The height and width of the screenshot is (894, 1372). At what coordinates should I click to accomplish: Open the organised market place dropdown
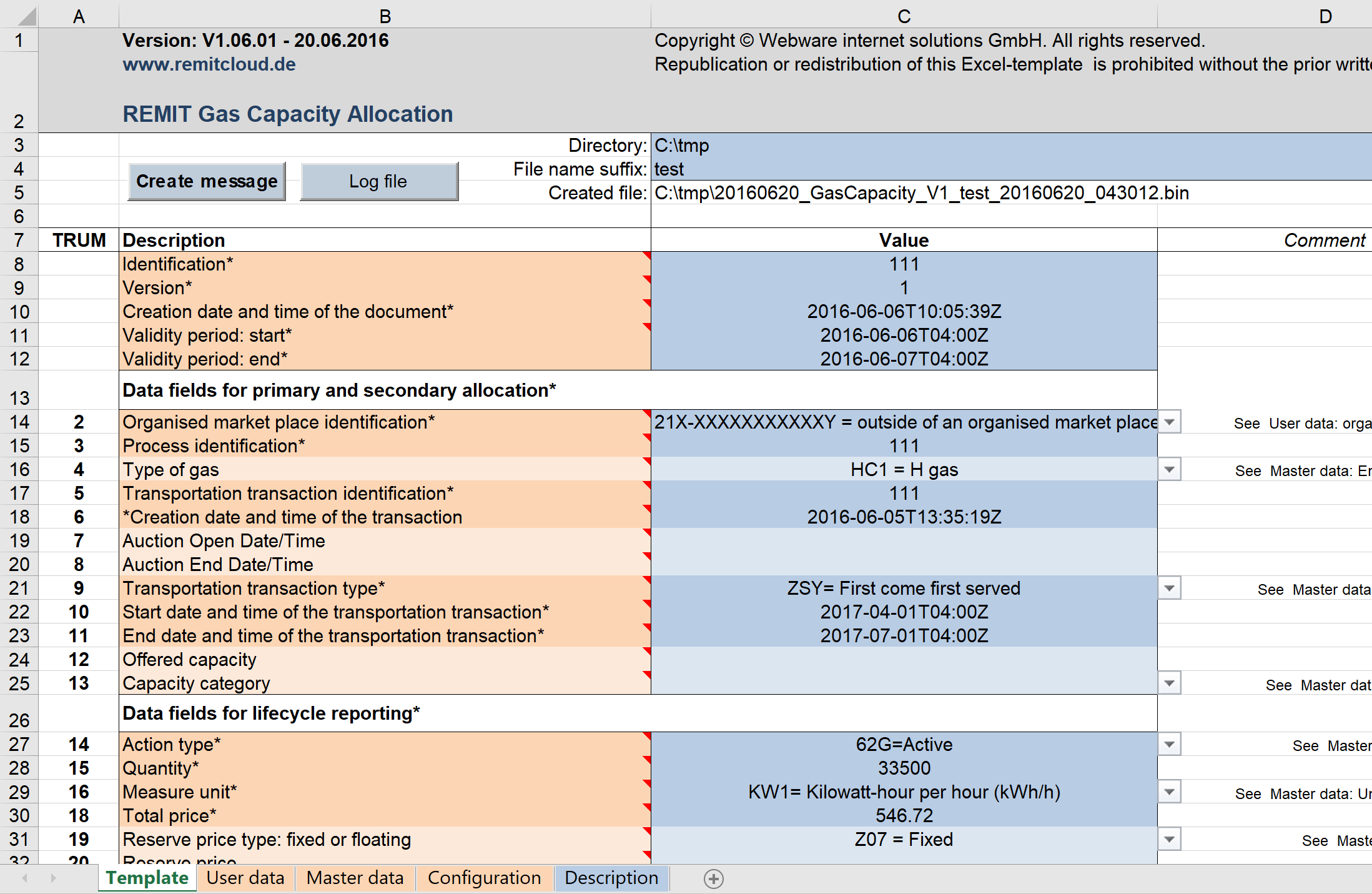[x=1170, y=422]
